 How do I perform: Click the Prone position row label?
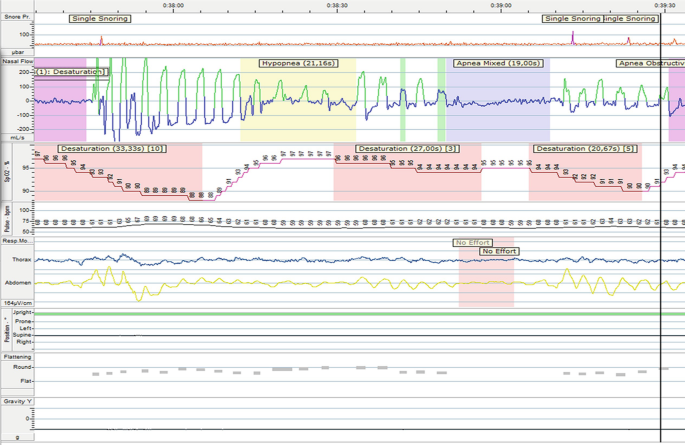(x=23, y=321)
